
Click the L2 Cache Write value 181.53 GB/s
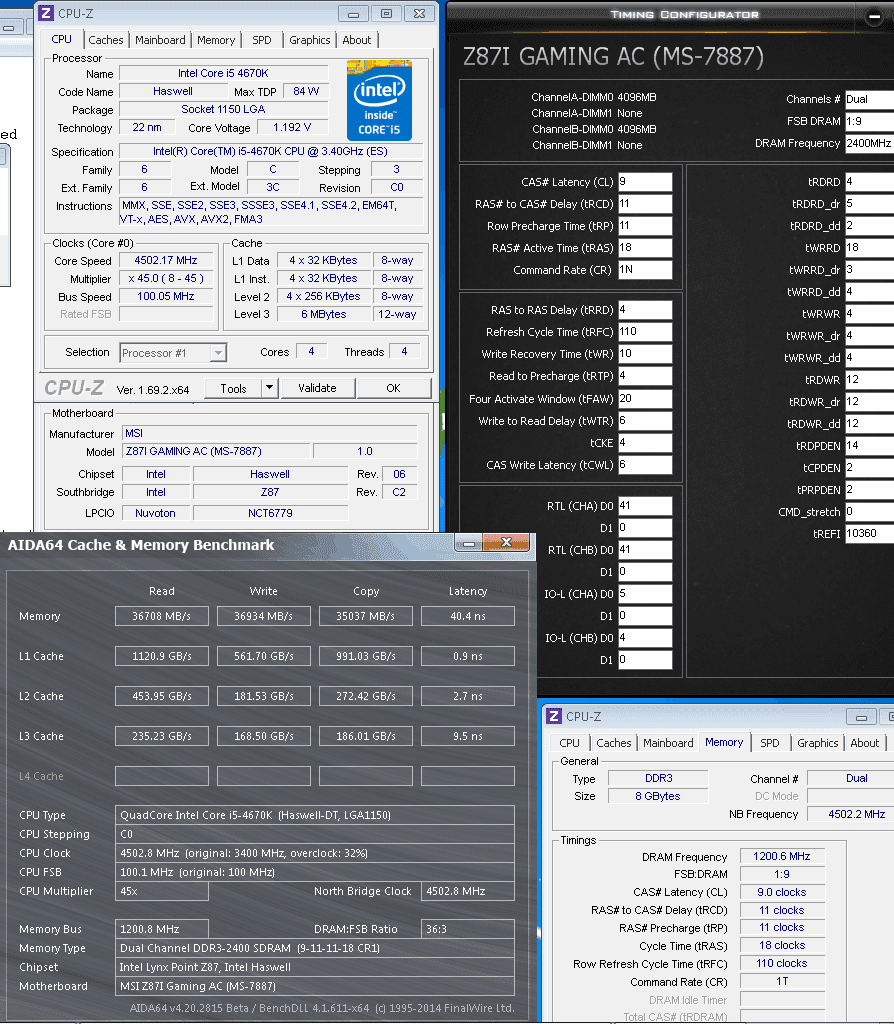(263, 696)
